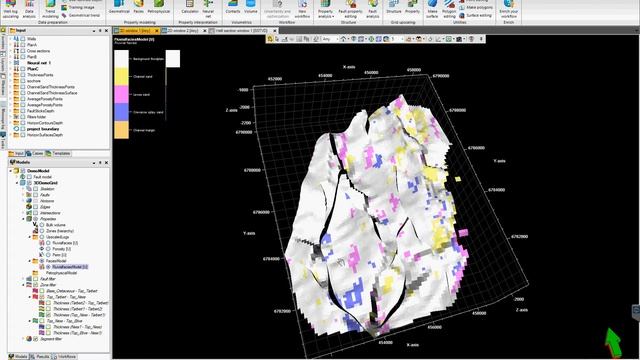Open the Contacts tool
Image resolution: width=640 pixels, height=360 pixels.
233,7
